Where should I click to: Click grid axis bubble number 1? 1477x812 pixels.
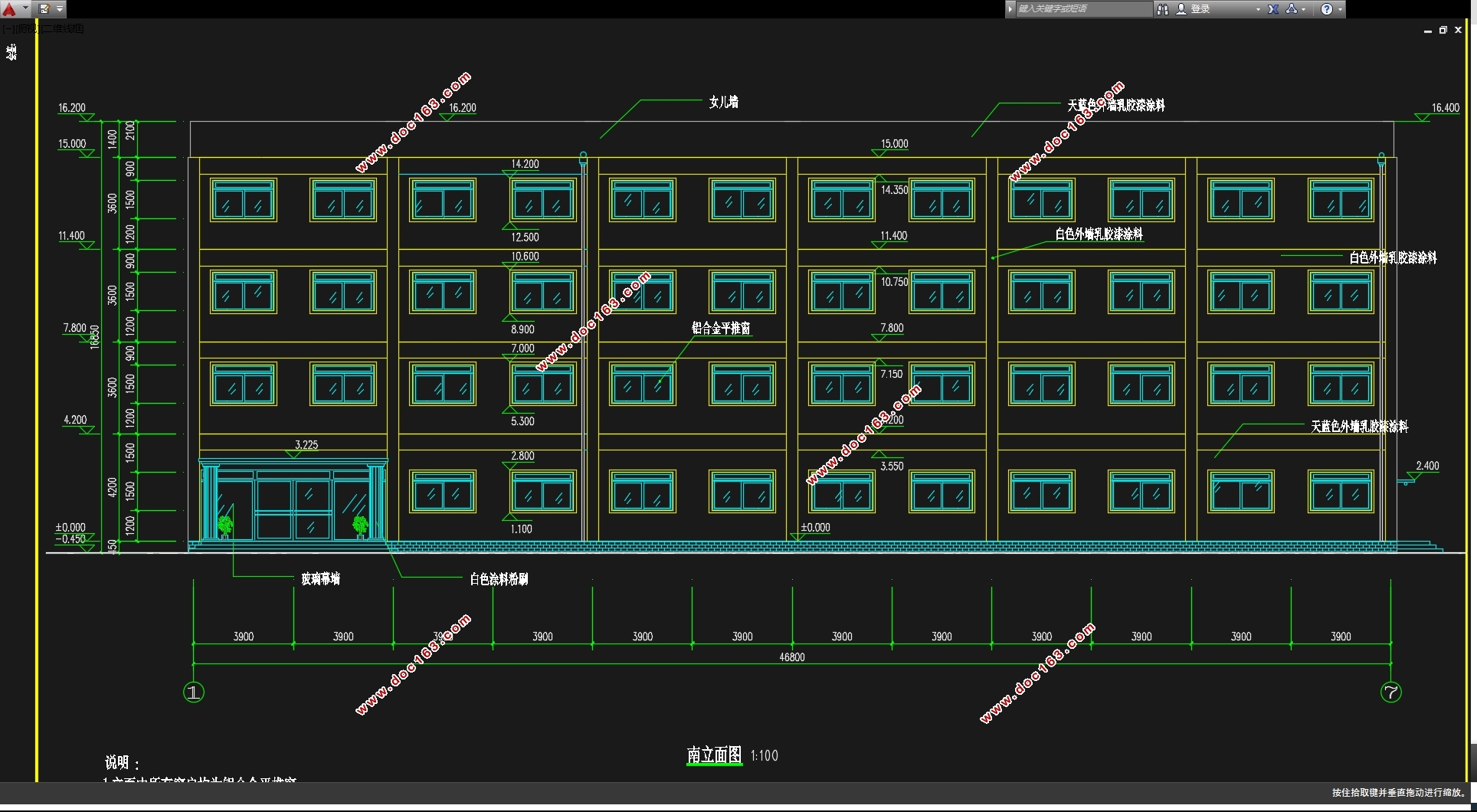194,692
